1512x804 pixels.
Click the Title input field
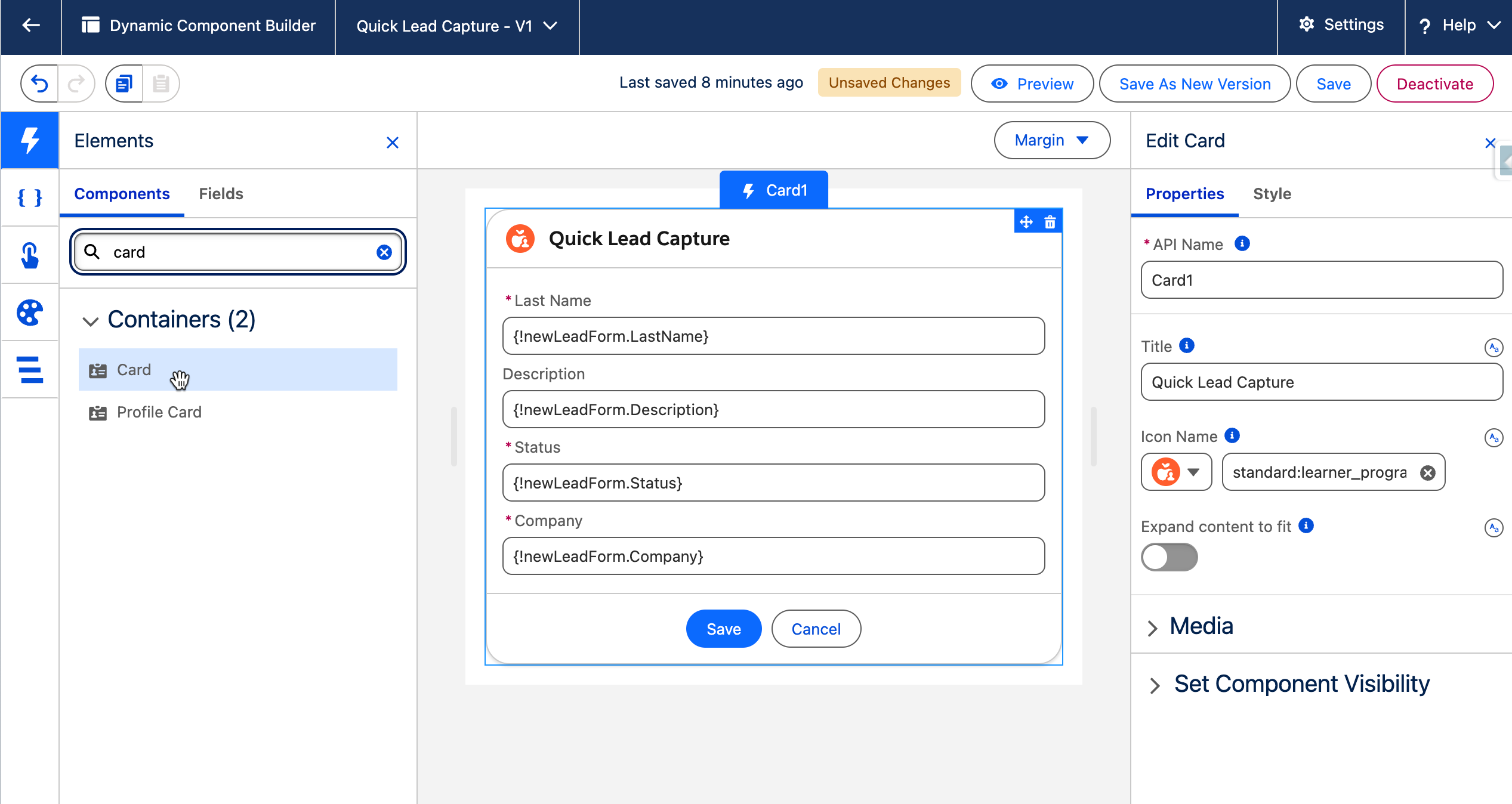coord(1321,382)
